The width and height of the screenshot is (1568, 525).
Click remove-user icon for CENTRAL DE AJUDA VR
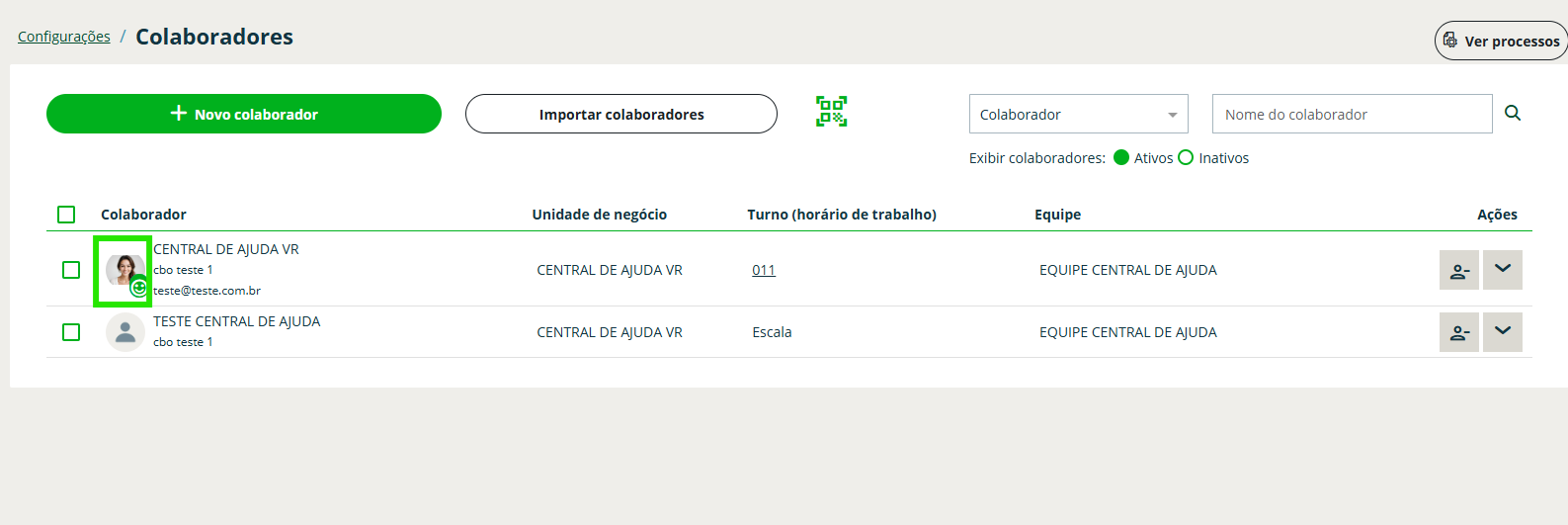point(1458,270)
